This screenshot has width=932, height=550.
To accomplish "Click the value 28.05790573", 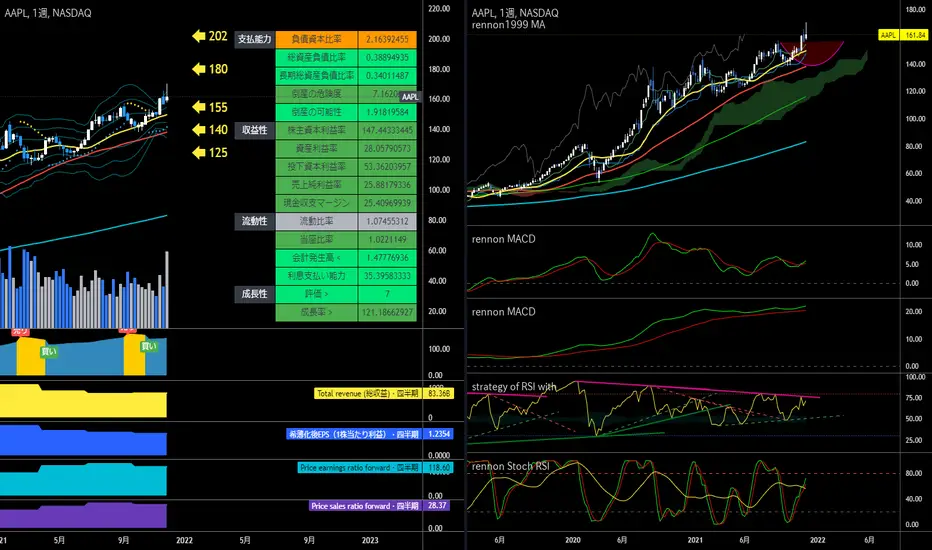I will pyautogui.click(x=387, y=149).
